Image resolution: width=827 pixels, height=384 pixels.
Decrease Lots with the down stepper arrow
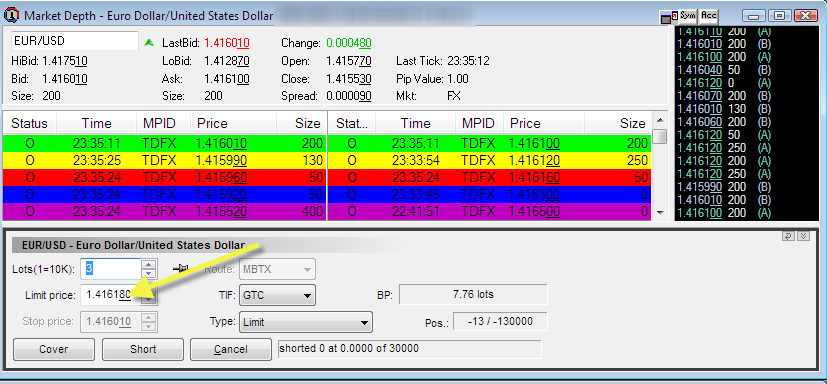(x=149, y=274)
